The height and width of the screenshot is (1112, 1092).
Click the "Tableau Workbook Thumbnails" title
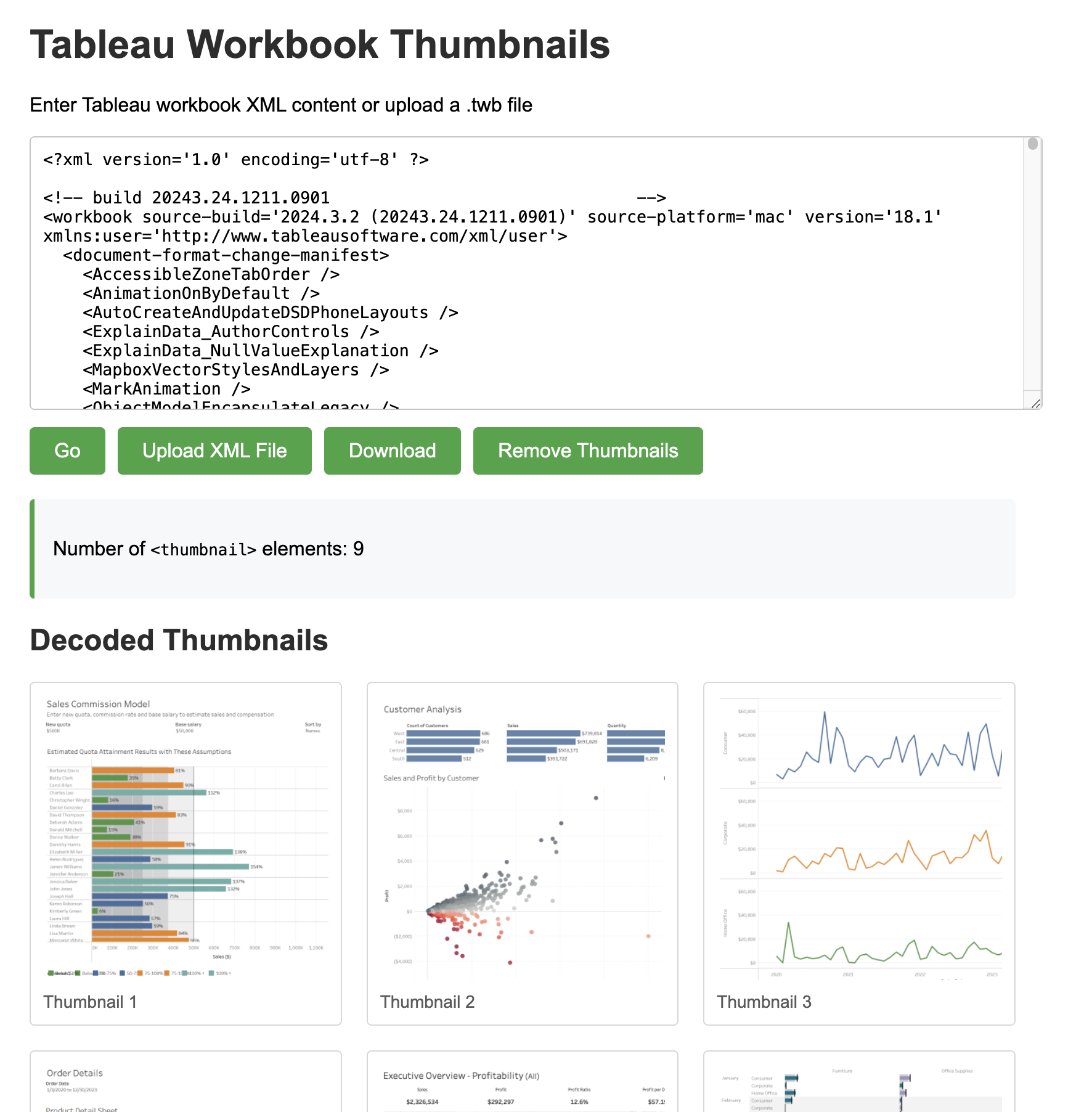point(320,44)
